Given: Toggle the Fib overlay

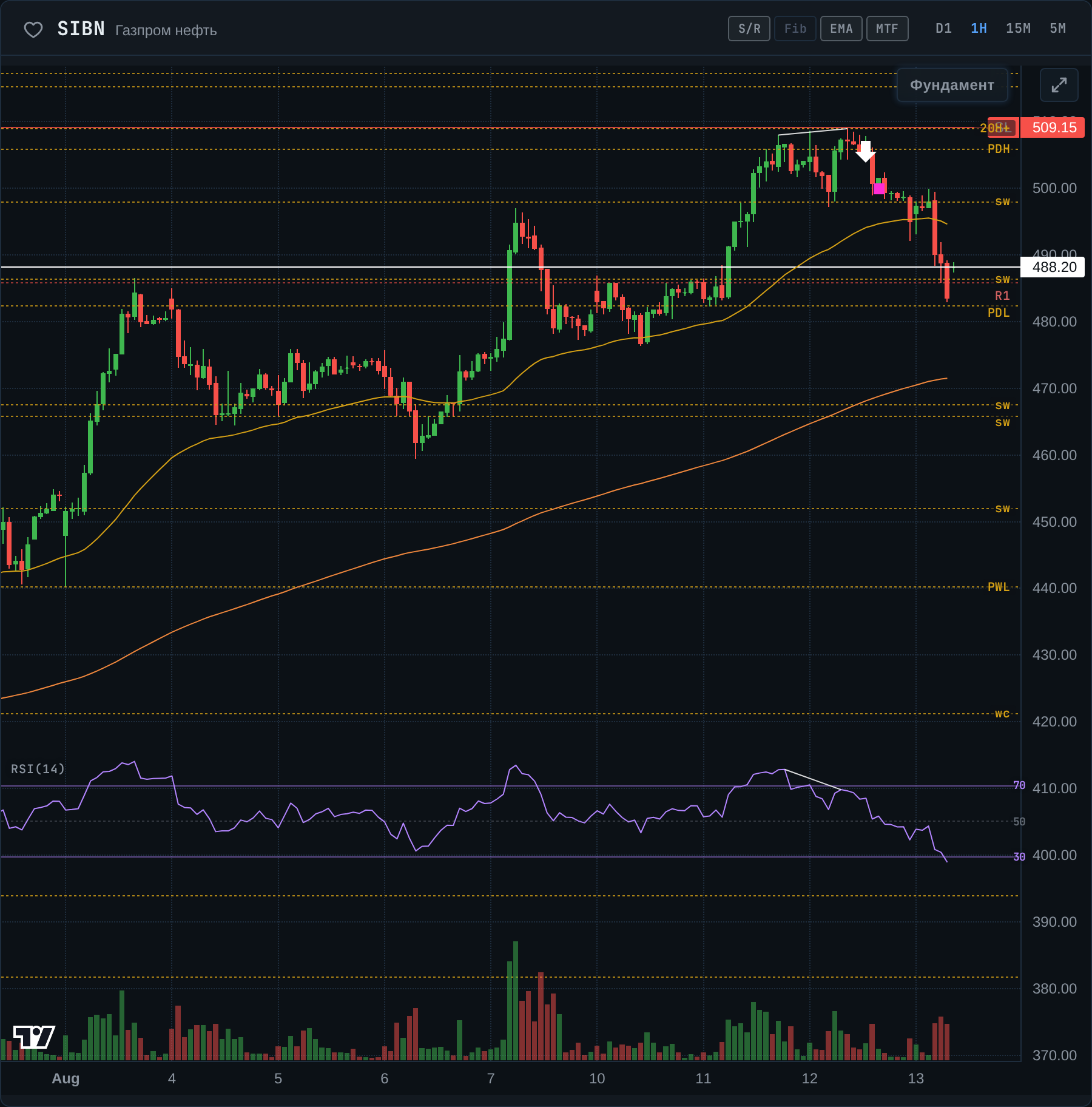Looking at the screenshot, I should point(795,29).
